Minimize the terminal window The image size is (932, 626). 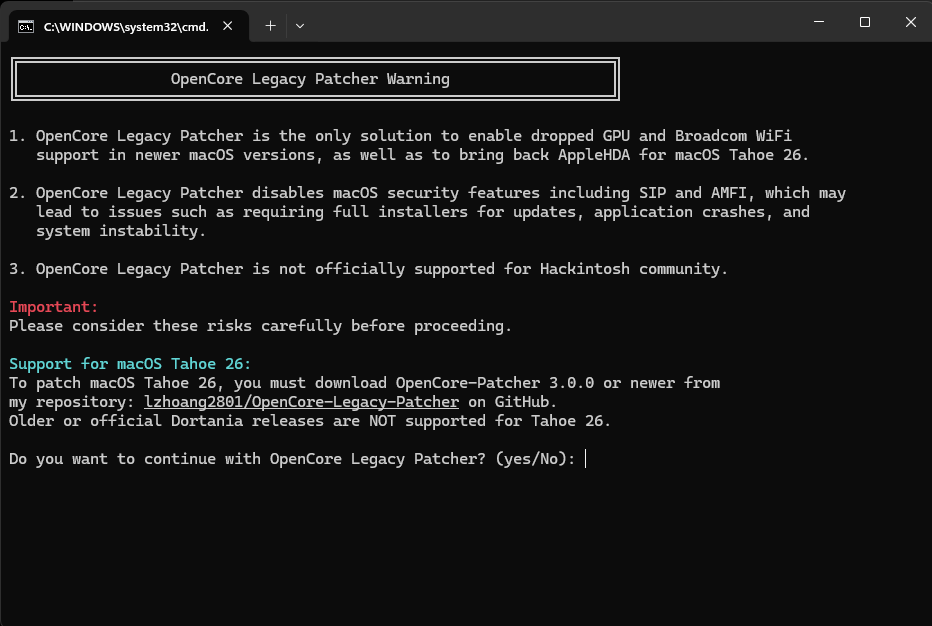(817, 22)
